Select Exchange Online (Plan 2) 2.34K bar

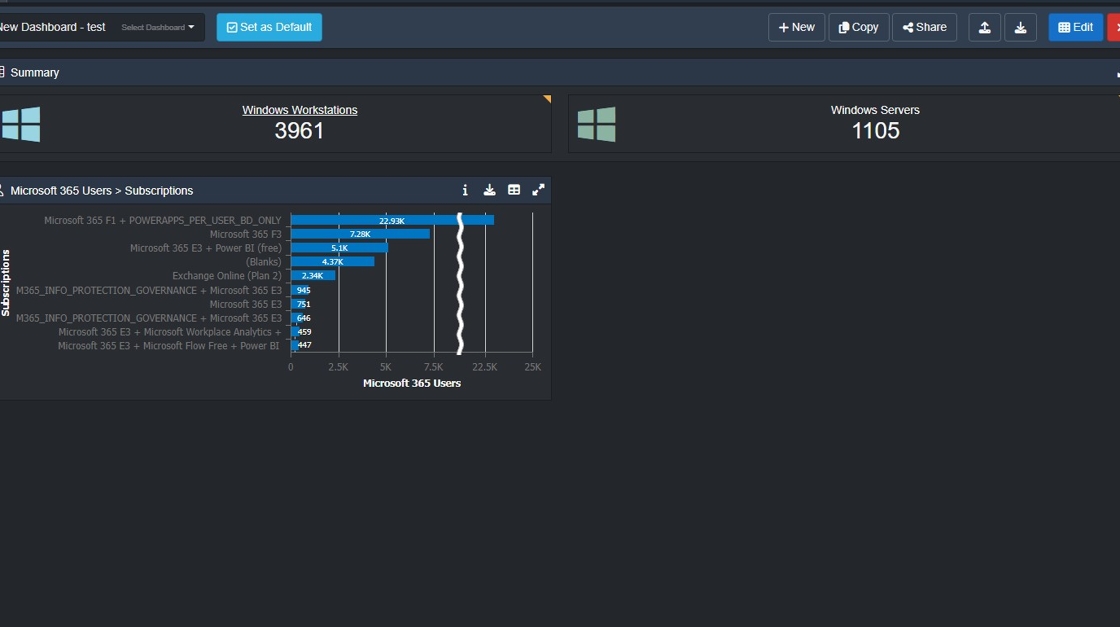(x=313, y=276)
